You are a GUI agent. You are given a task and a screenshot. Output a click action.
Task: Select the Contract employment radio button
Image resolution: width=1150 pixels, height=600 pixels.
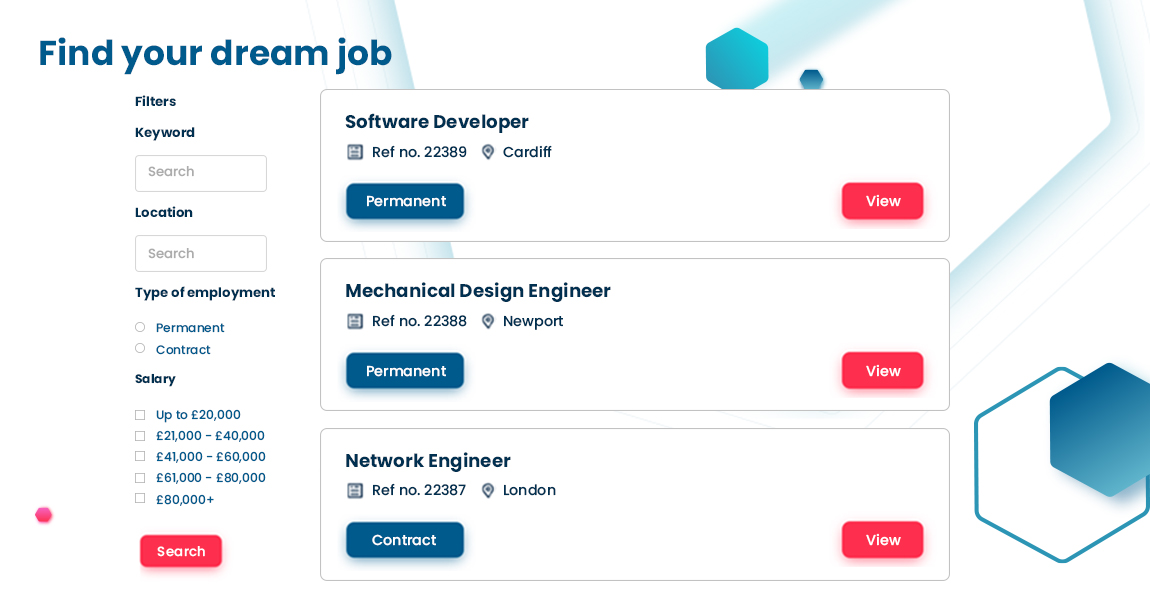tap(140, 348)
